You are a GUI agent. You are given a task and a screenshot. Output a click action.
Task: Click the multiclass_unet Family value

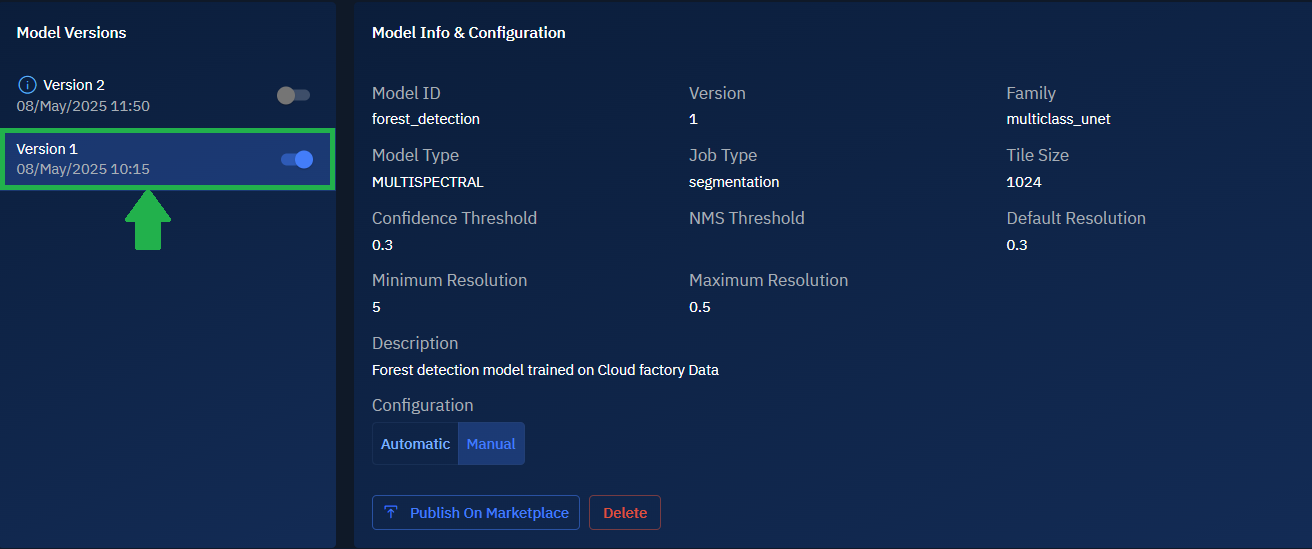pos(1058,119)
